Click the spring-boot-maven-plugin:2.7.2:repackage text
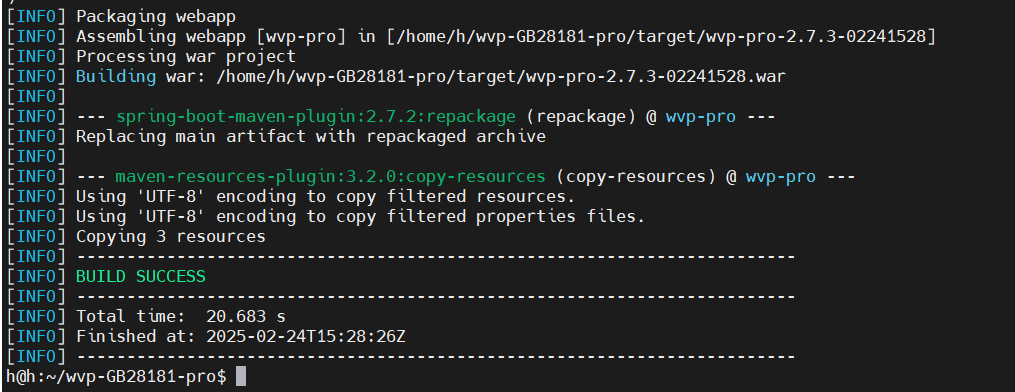Screen dimensions: 1015x392 coord(316,117)
